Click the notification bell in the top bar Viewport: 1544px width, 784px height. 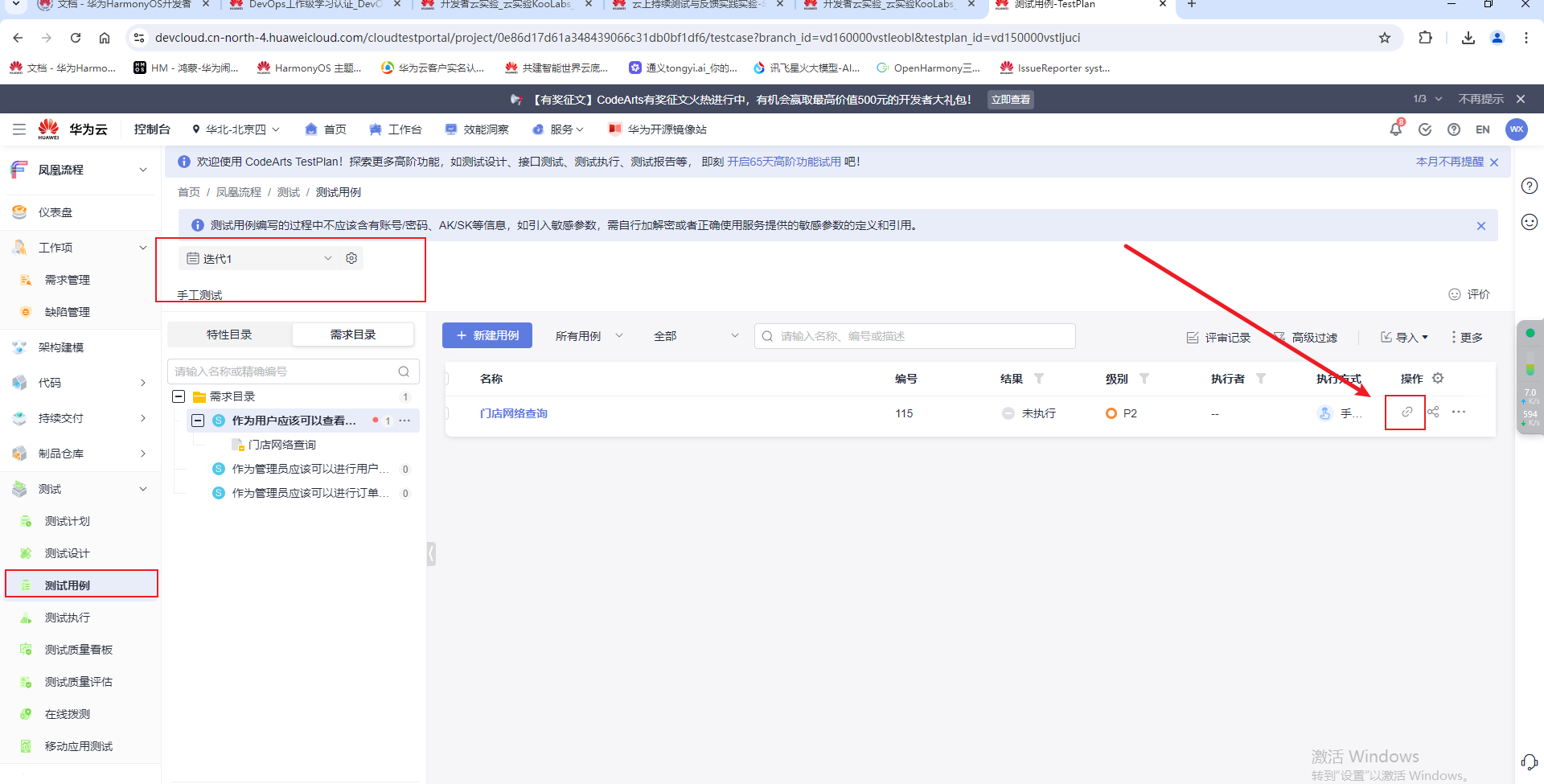tap(1395, 129)
